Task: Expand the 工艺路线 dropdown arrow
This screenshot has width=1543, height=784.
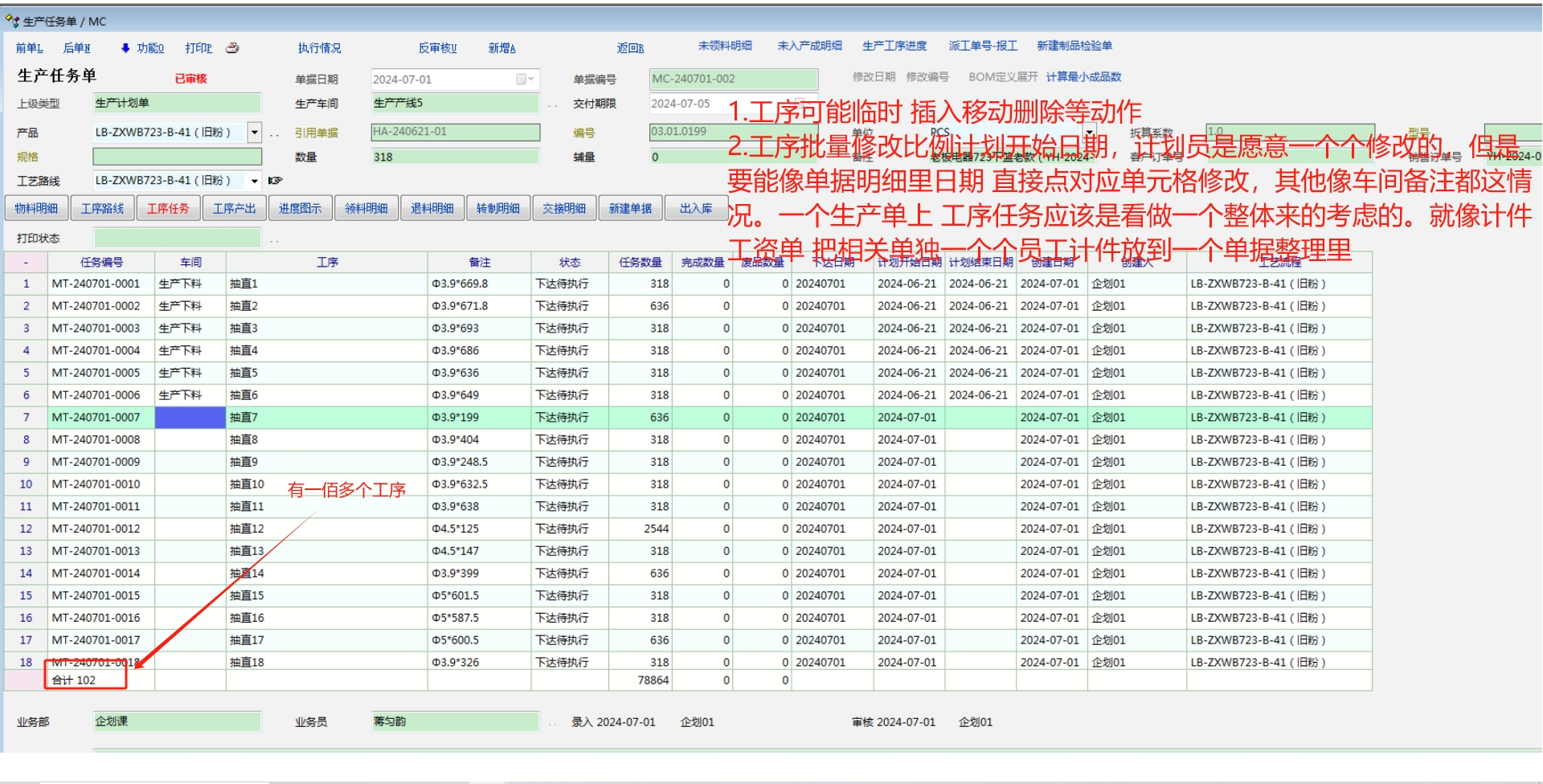Action: coord(255,181)
